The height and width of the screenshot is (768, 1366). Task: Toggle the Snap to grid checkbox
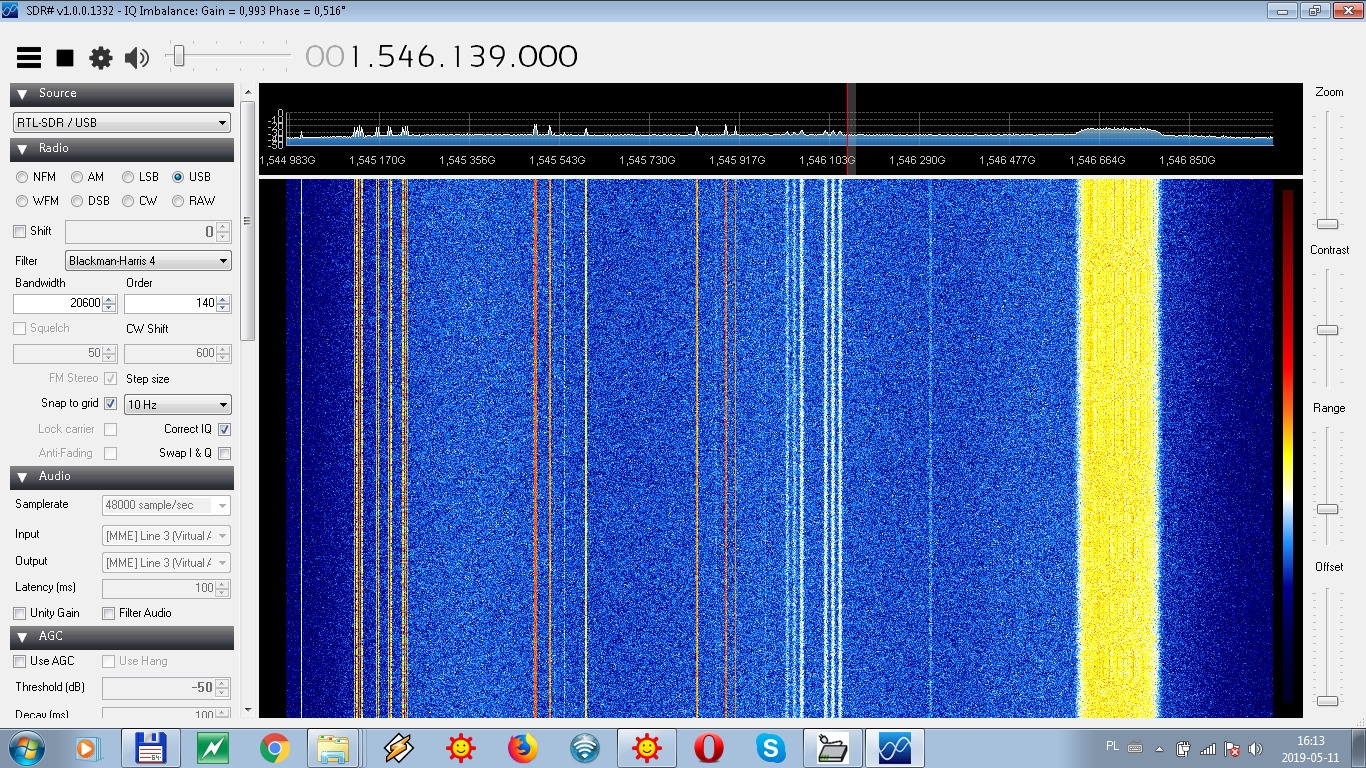point(110,404)
